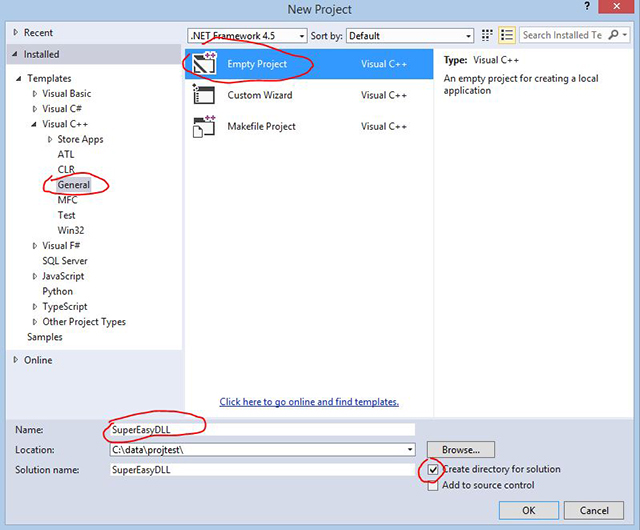Expand Other Project Types node
Screen dimensions: 640x530
[x=35, y=322]
